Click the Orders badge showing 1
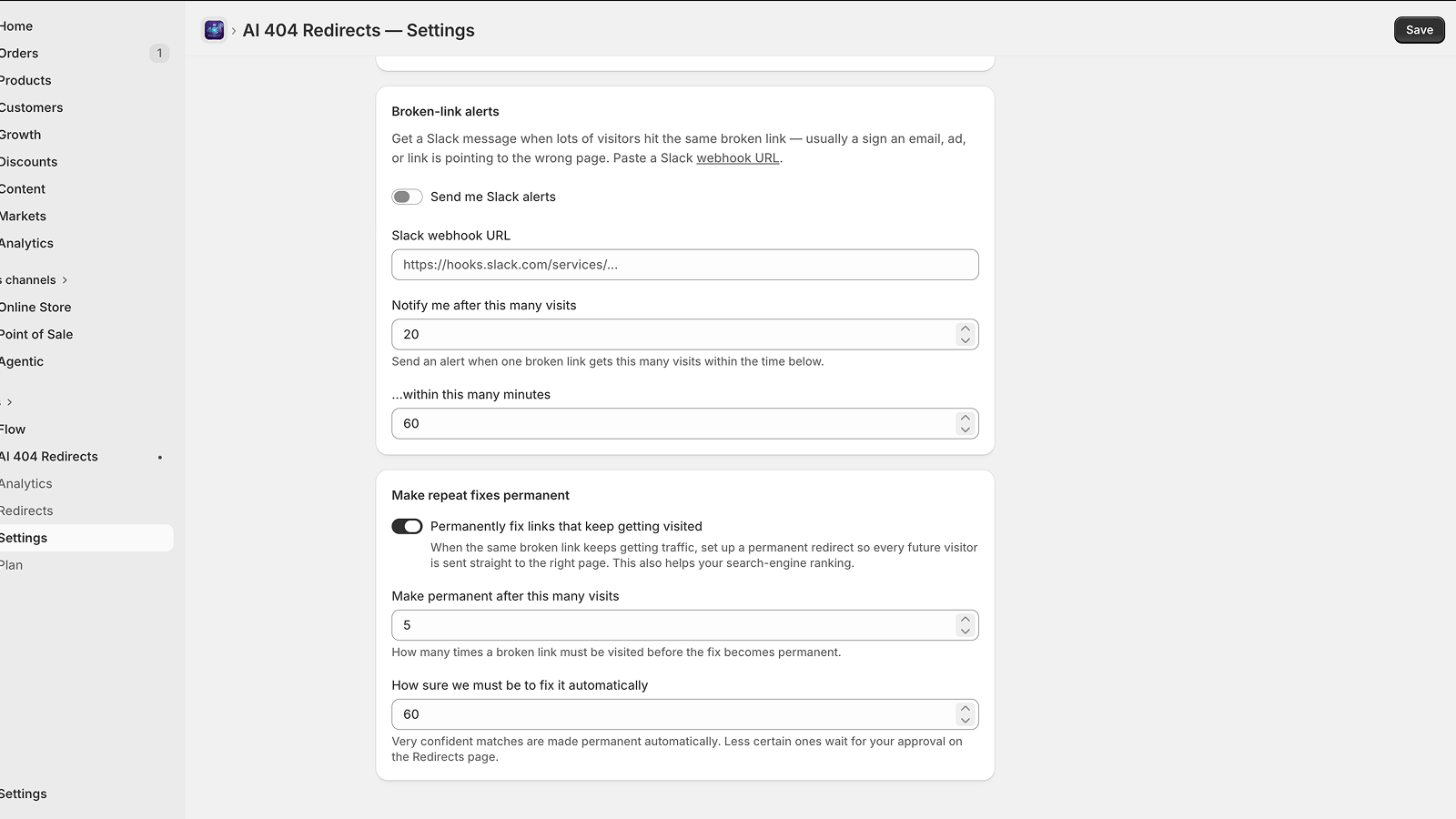The image size is (1456, 819). (159, 54)
